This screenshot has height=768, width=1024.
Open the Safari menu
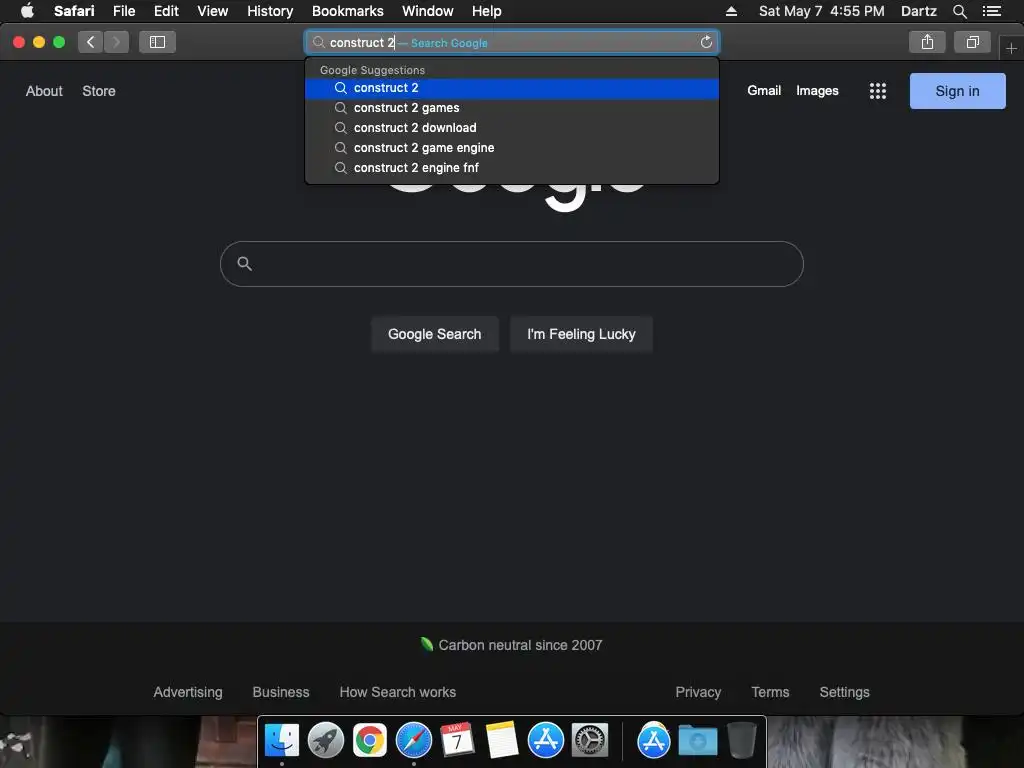click(x=74, y=11)
